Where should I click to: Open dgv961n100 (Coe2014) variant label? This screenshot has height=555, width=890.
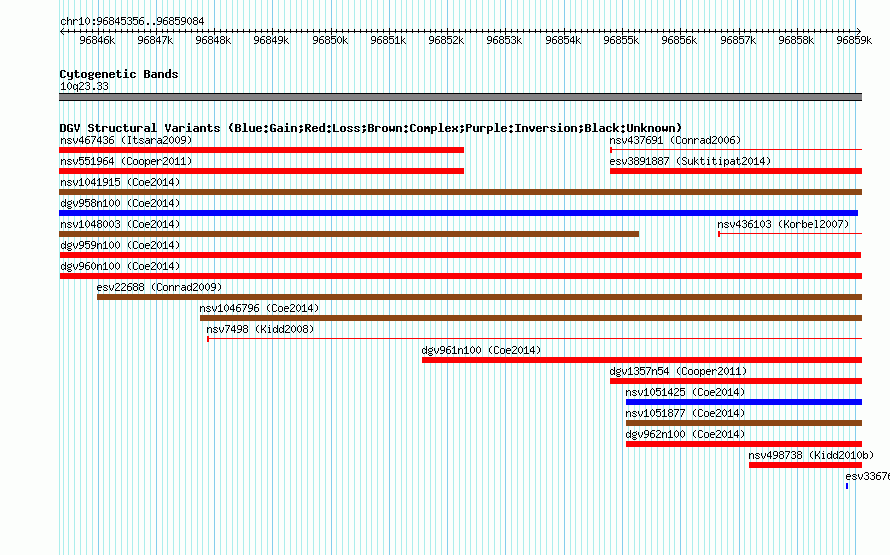[481, 350]
